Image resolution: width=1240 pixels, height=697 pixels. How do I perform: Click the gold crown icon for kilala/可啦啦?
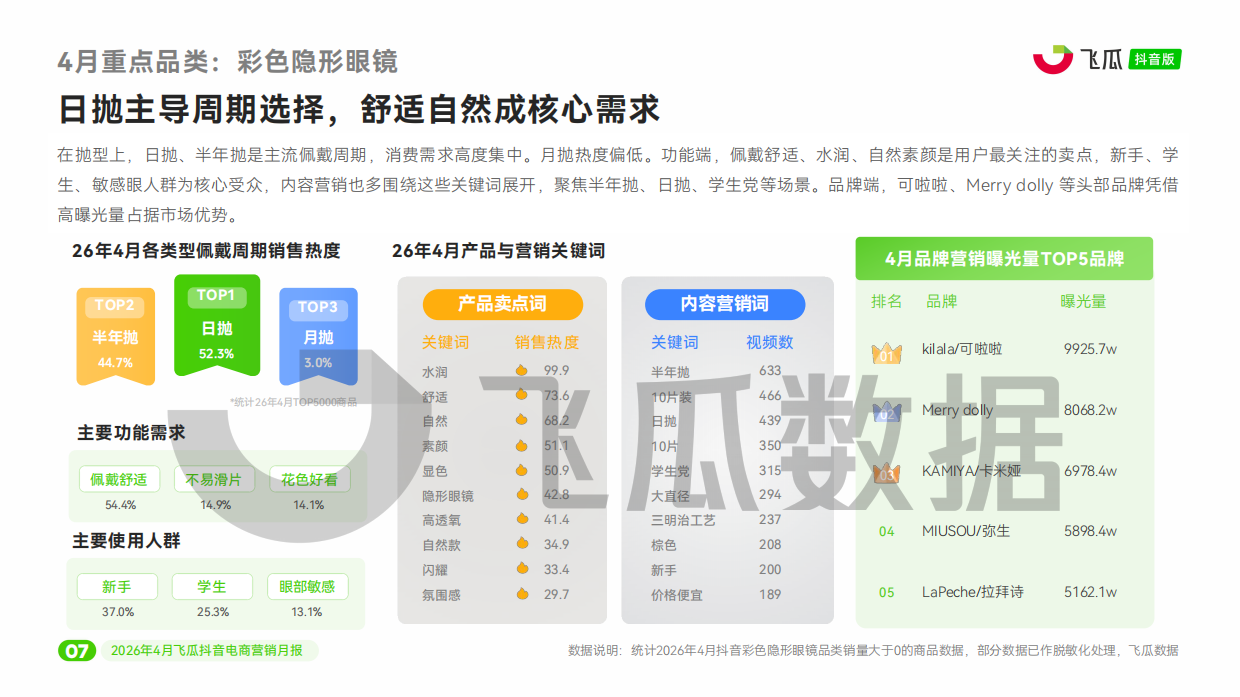pos(887,352)
